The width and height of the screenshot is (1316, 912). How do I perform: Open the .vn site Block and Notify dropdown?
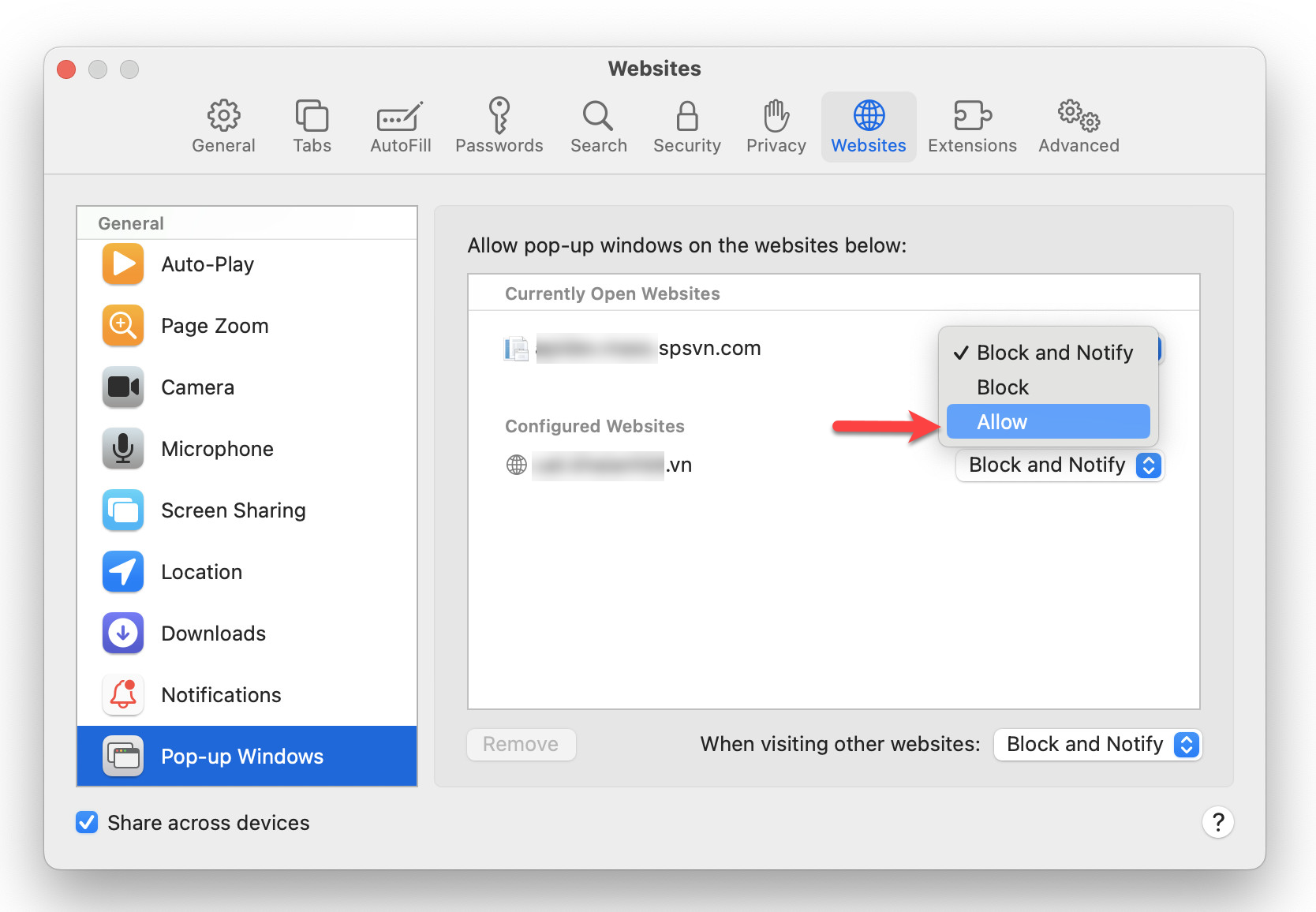click(x=1059, y=465)
